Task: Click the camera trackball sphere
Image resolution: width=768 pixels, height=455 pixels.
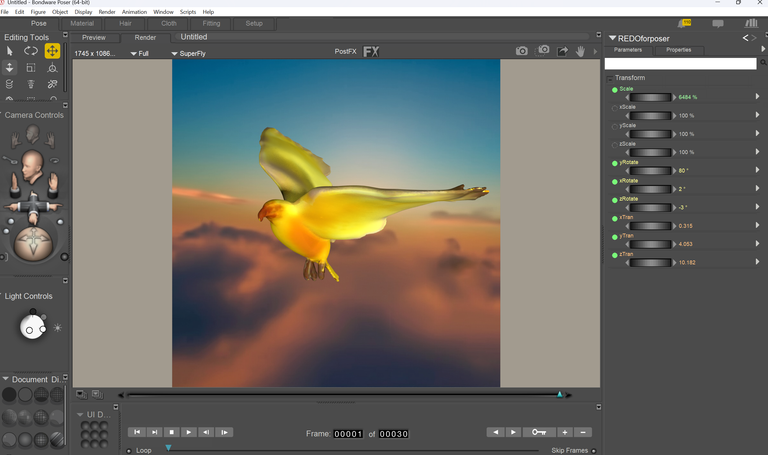Action: pos(33,242)
